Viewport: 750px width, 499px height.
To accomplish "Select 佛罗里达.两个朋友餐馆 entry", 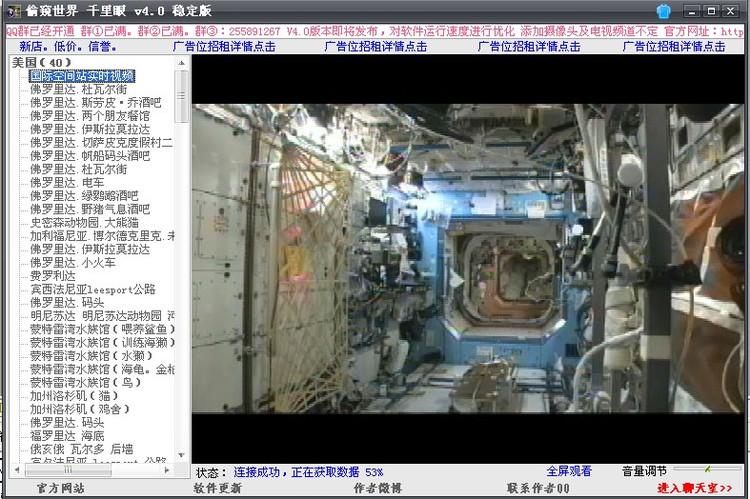I will pos(90,116).
